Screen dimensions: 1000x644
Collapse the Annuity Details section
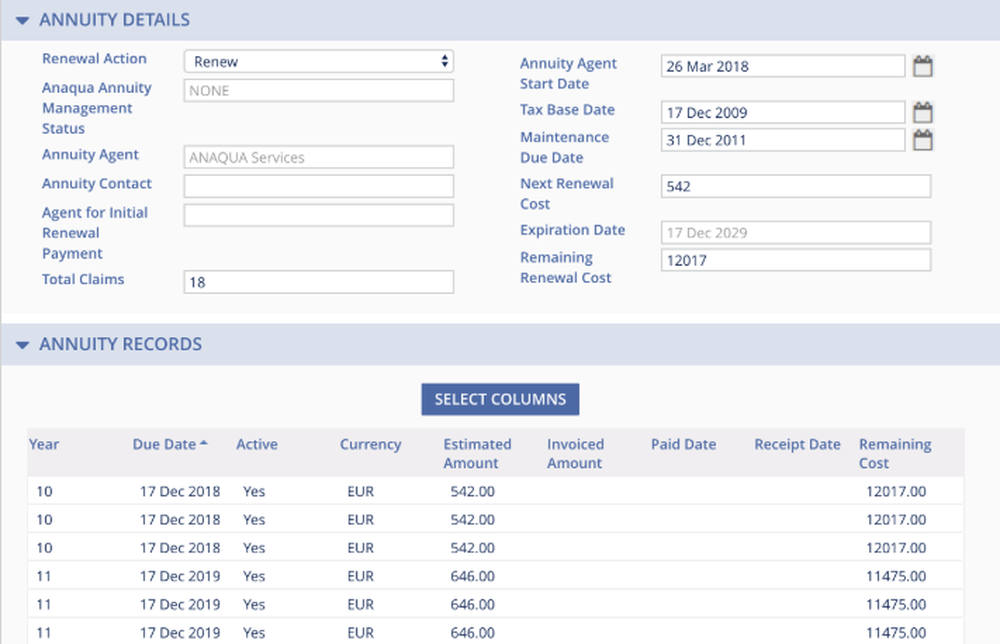(22, 20)
